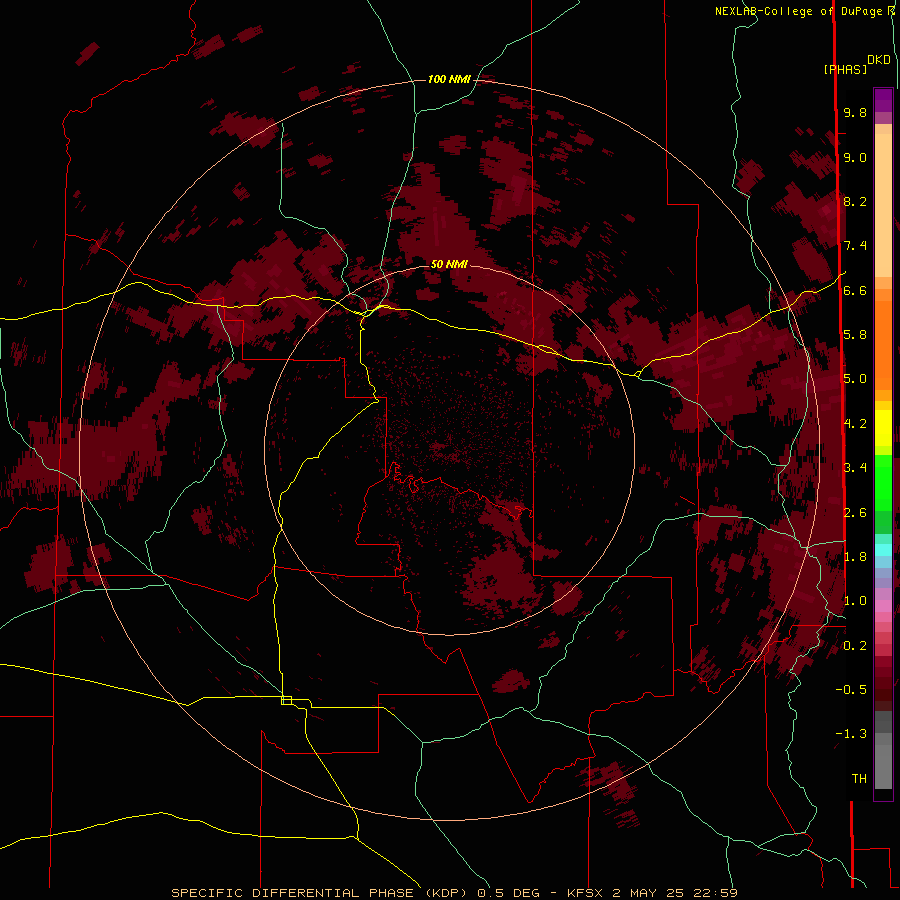
Task: Click the NEXLAB-College of DuPage credit text
Action: (800, 11)
